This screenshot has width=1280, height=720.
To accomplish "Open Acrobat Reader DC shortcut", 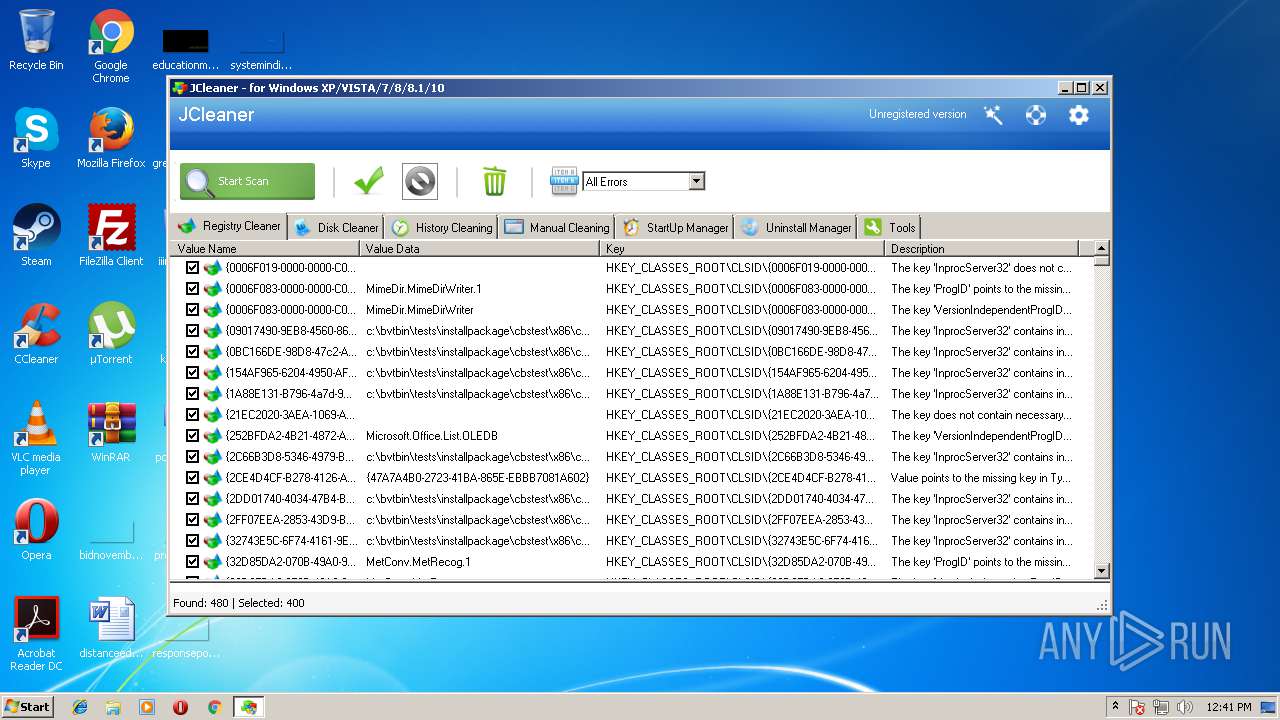I will [x=36, y=634].
